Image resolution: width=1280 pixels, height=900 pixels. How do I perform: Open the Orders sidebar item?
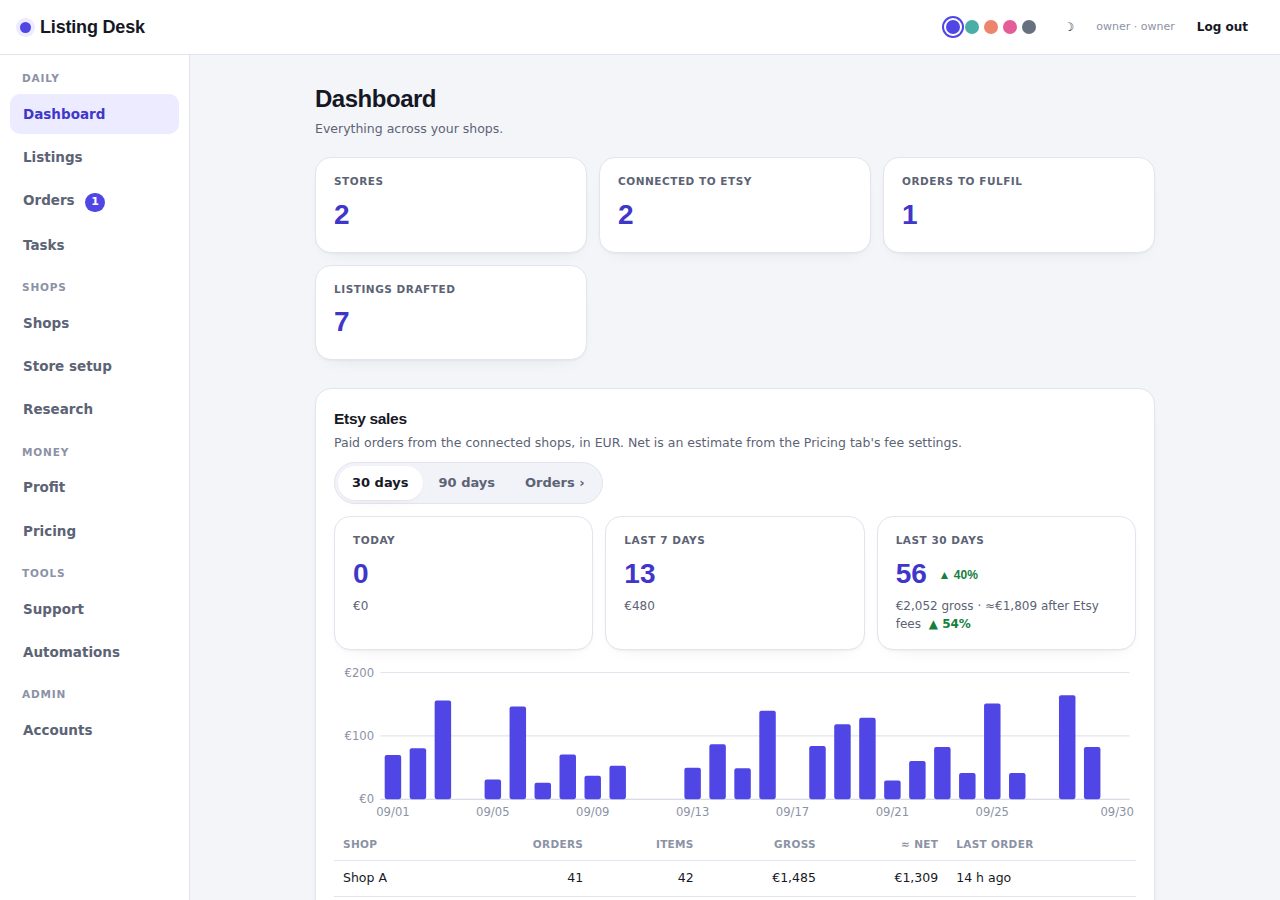pyautogui.click(x=94, y=201)
